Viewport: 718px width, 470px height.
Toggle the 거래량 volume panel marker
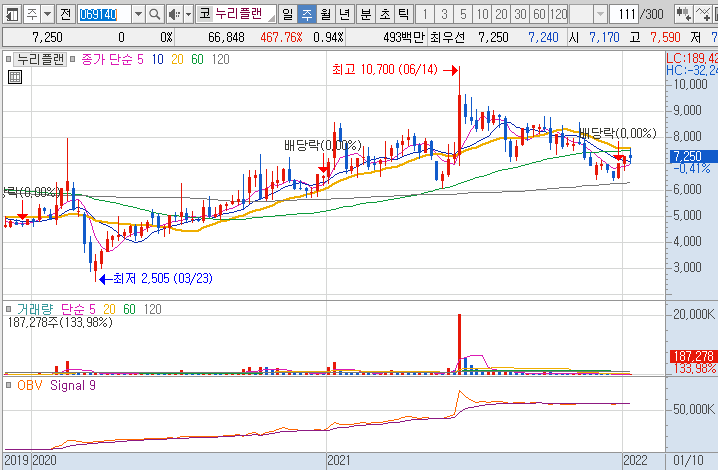(8, 309)
